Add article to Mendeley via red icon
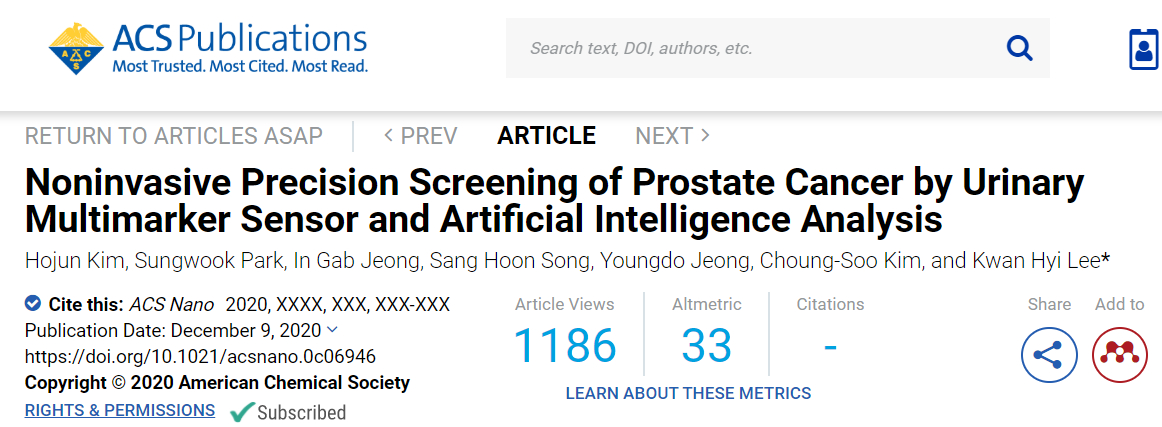The image size is (1162, 427). (1120, 354)
